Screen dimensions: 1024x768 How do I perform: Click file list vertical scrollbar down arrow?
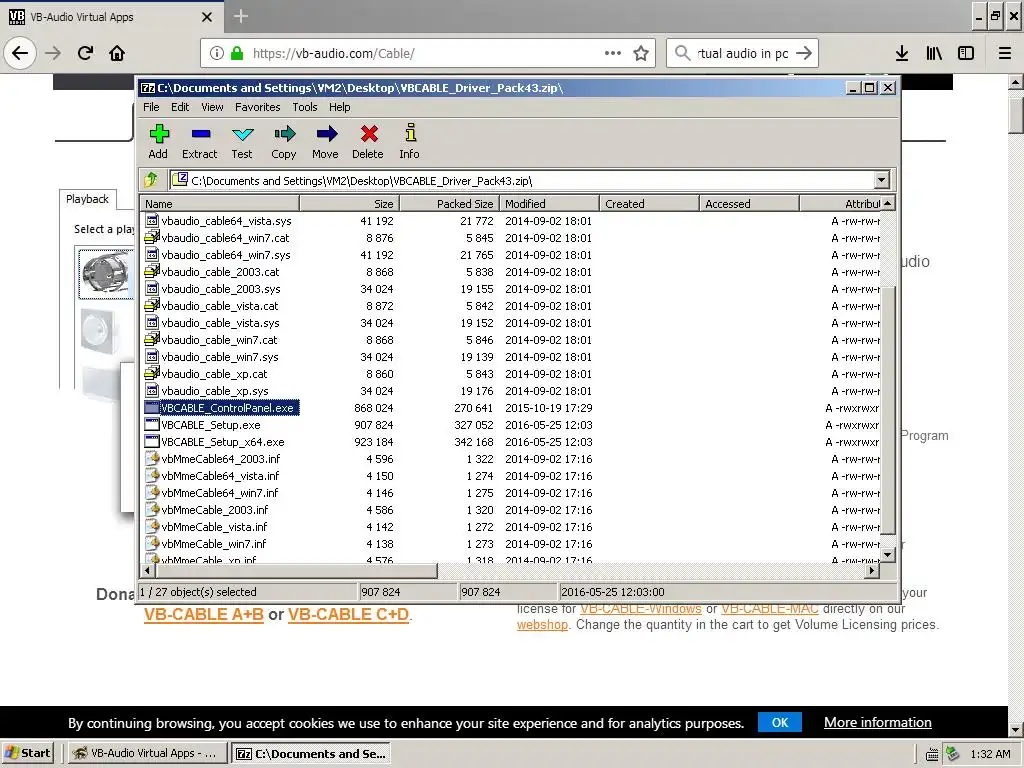pyautogui.click(x=887, y=555)
